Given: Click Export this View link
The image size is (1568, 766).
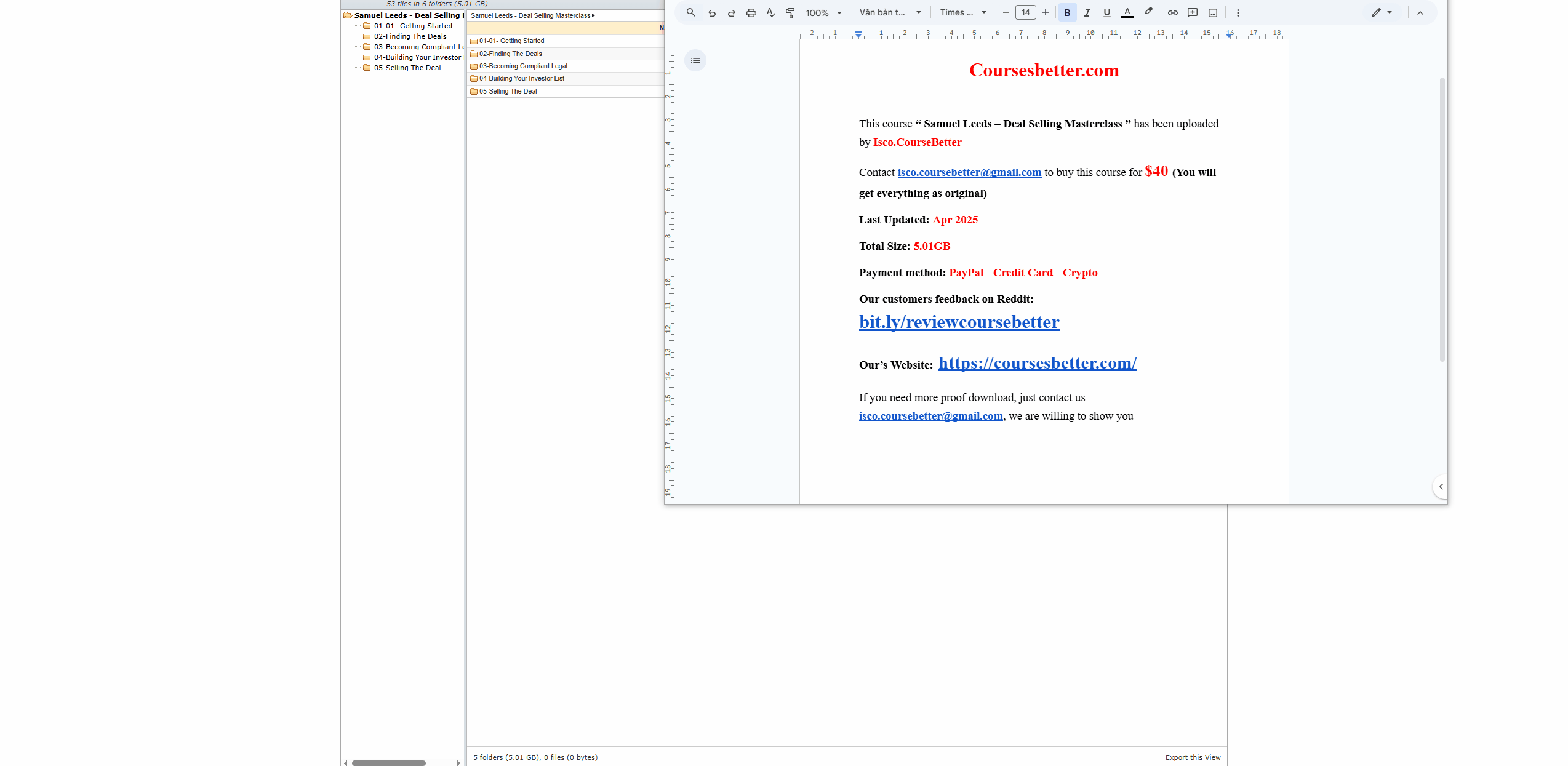Looking at the screenshot, I should coord(1192,757).
